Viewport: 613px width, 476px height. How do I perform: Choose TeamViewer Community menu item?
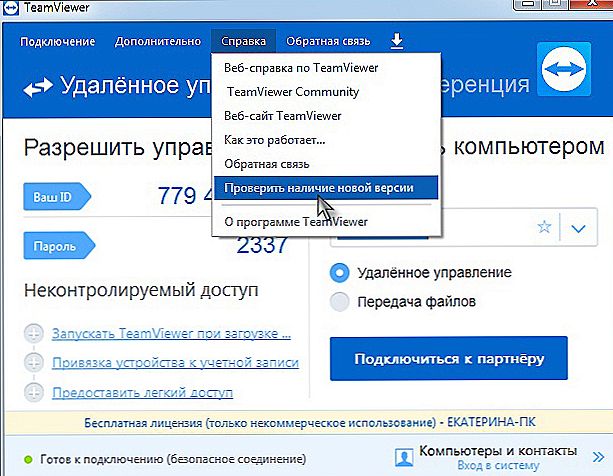(x=326, y=92)
